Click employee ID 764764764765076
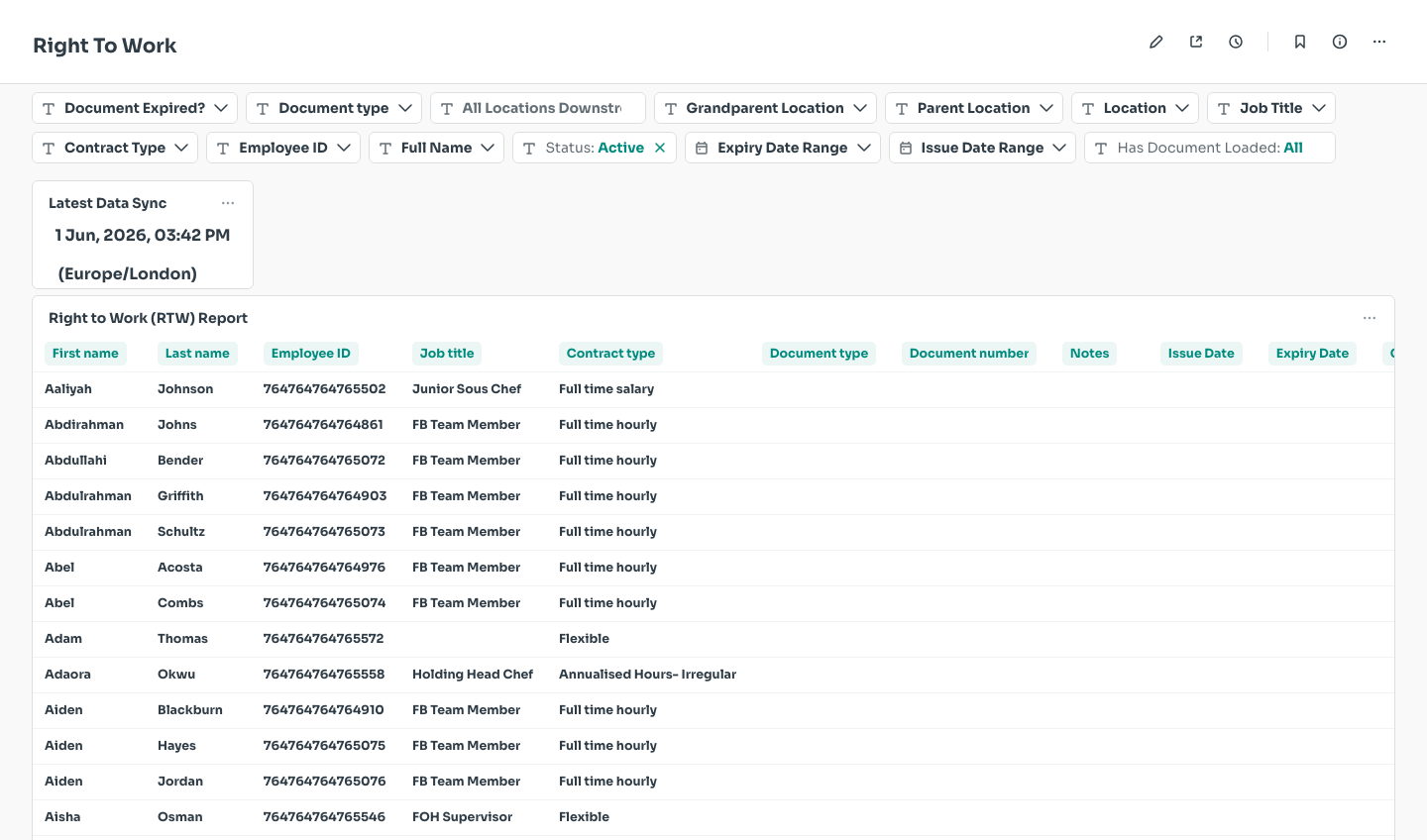Screen dimensions: 1427x840 324,782
